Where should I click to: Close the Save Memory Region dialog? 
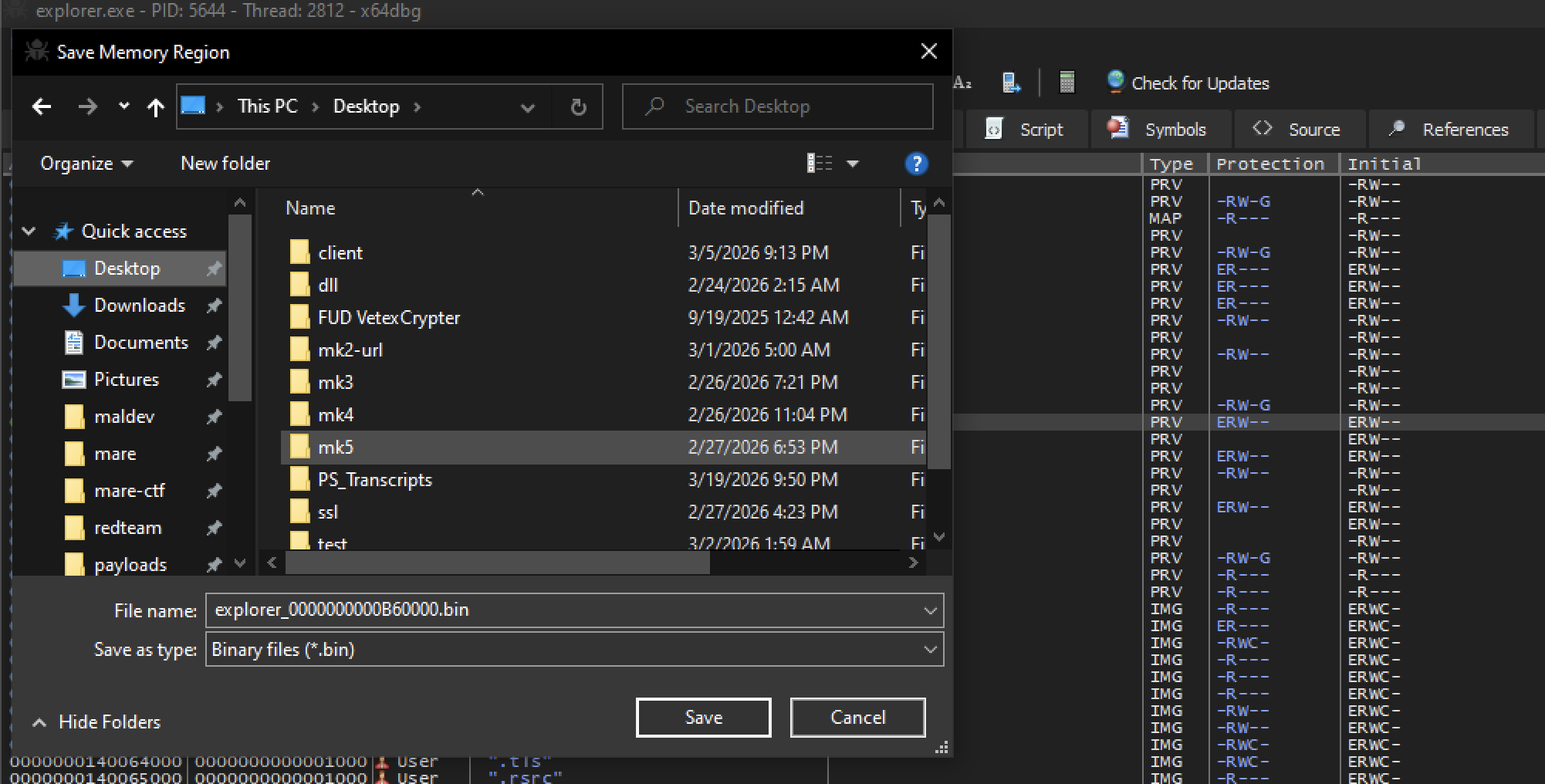pyautogui.click(x=929, y=52)
